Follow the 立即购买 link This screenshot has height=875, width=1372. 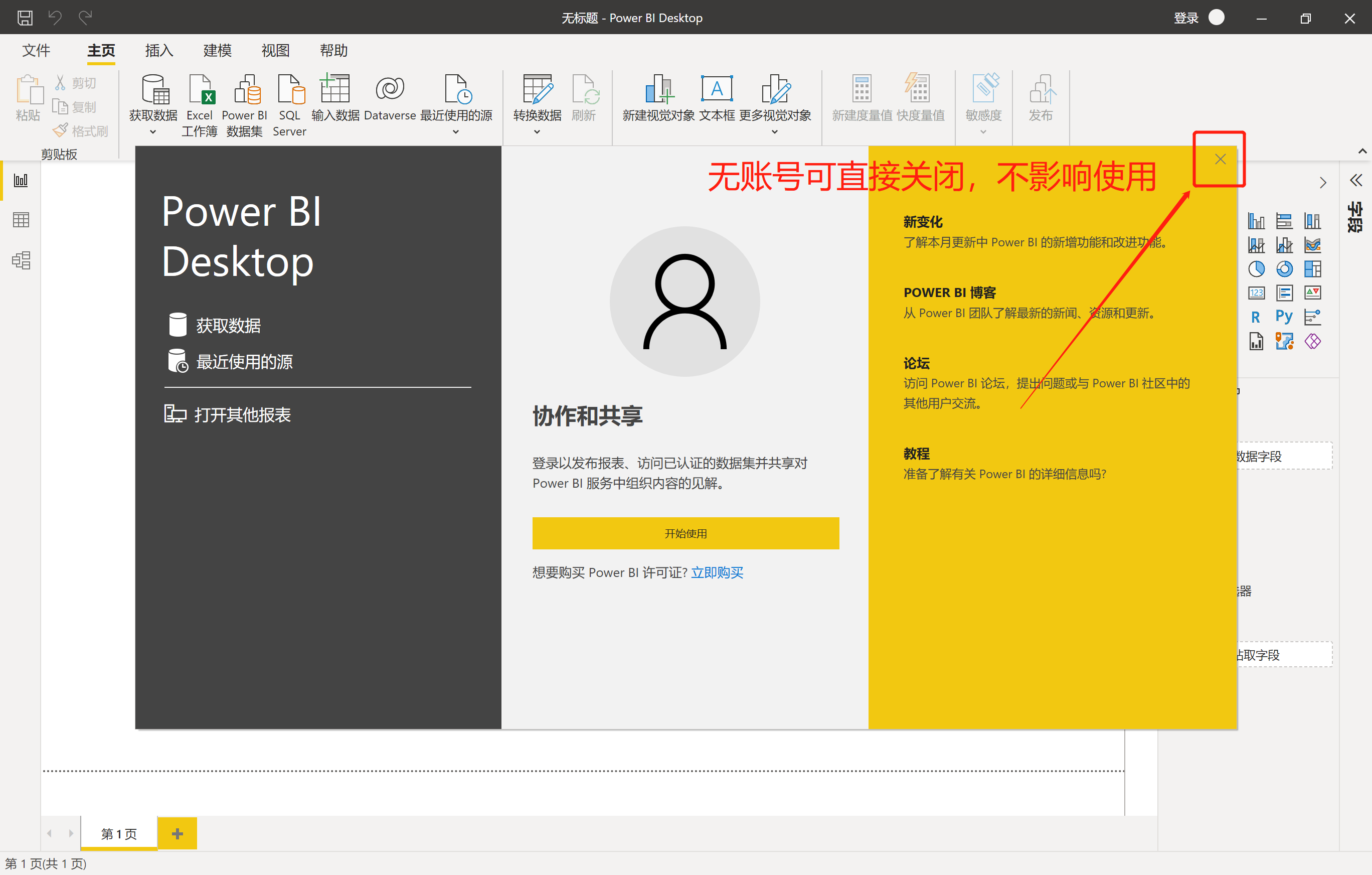pos(717,572)
